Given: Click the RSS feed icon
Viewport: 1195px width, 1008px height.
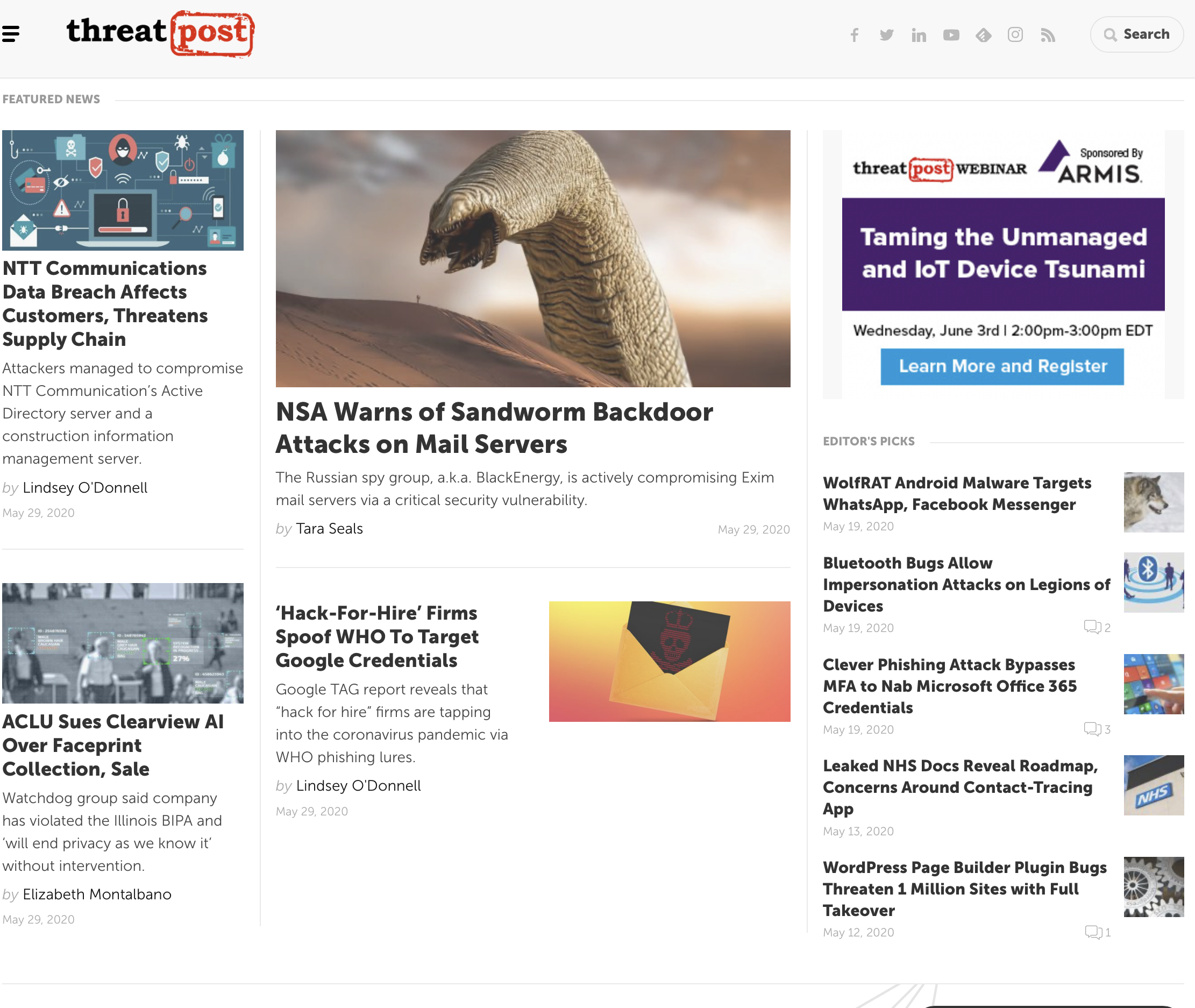Looking at the screenshot, I should click(1048, 35).
